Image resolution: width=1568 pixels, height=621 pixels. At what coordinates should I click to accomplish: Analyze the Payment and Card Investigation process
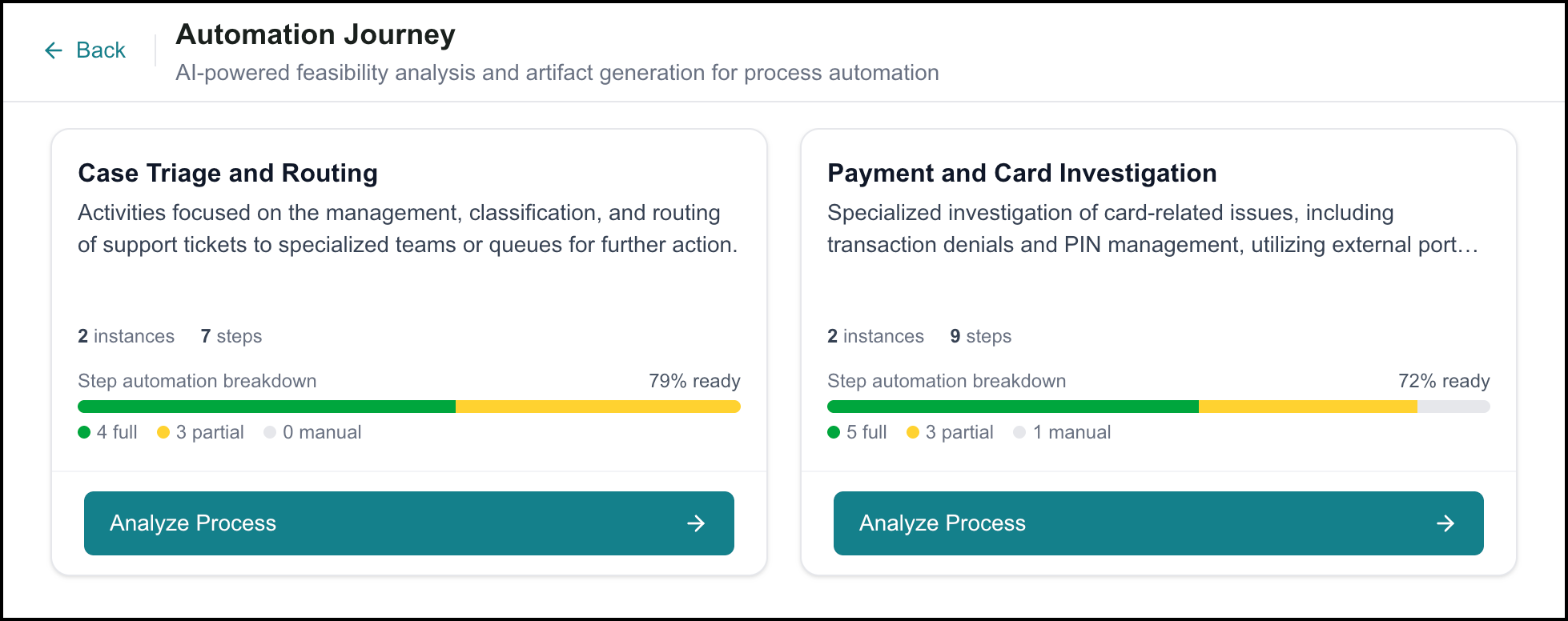pos(1159,523)
